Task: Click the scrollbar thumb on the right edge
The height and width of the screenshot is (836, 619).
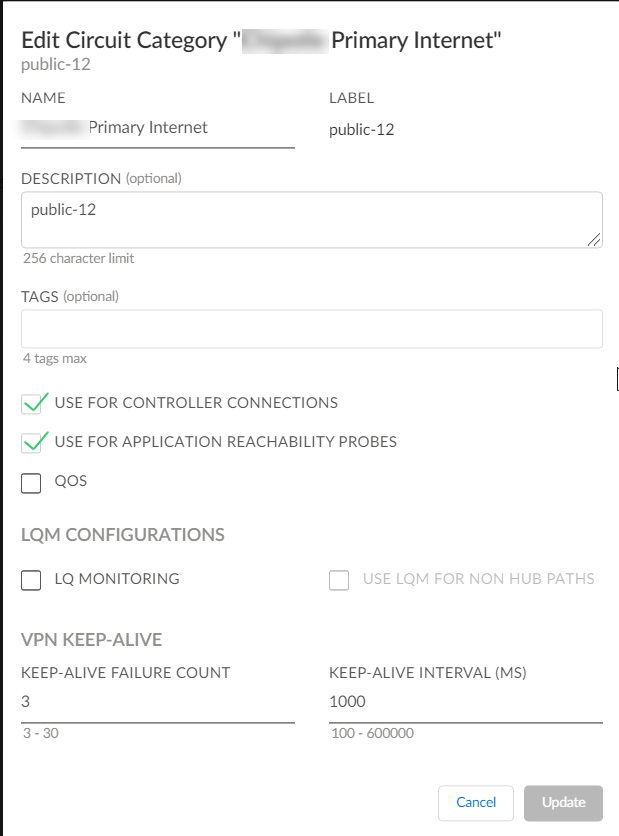Action: (615, 379)
